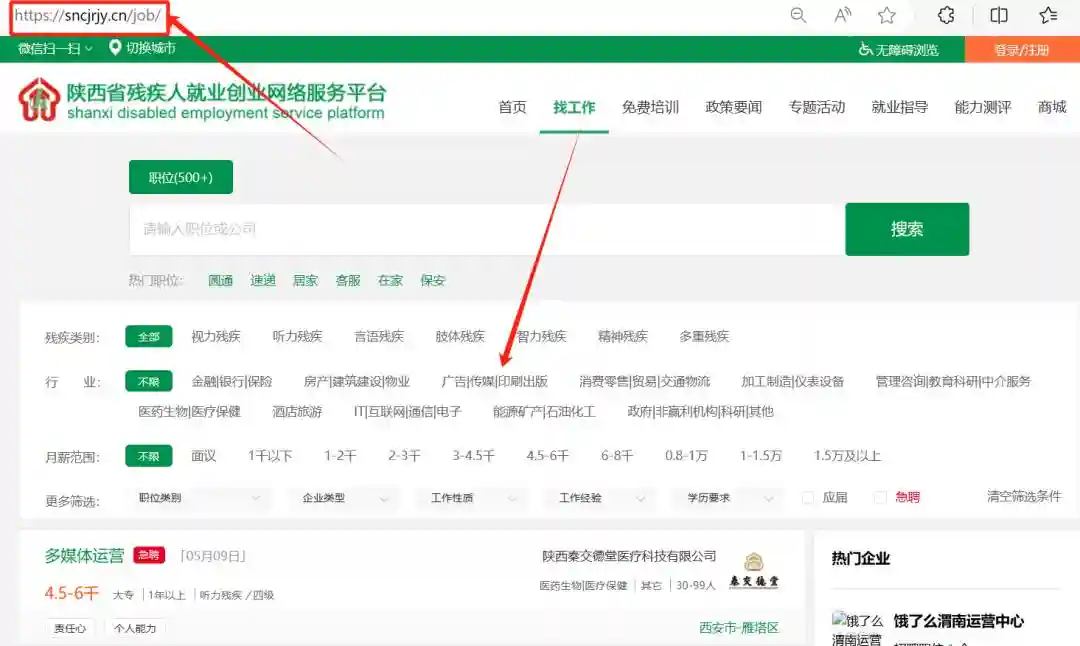Enable the 应届 checkbox filter

[808, 497]
